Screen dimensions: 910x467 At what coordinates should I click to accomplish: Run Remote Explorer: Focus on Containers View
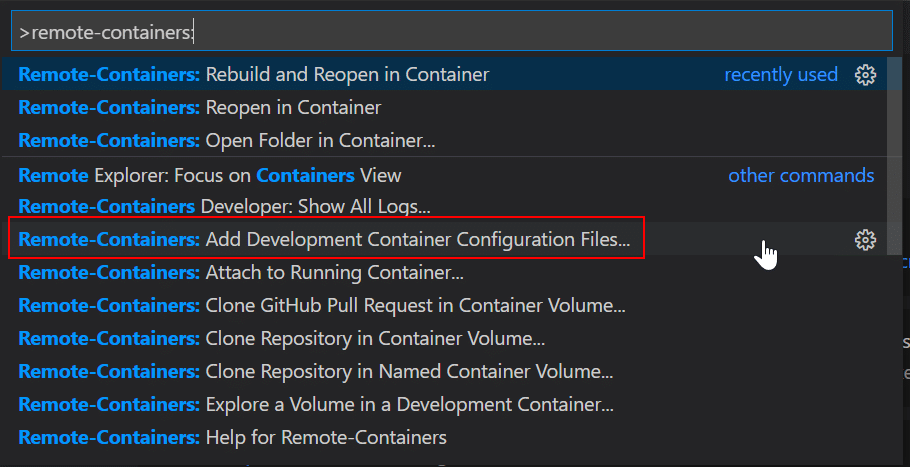(x=444, y=175)
